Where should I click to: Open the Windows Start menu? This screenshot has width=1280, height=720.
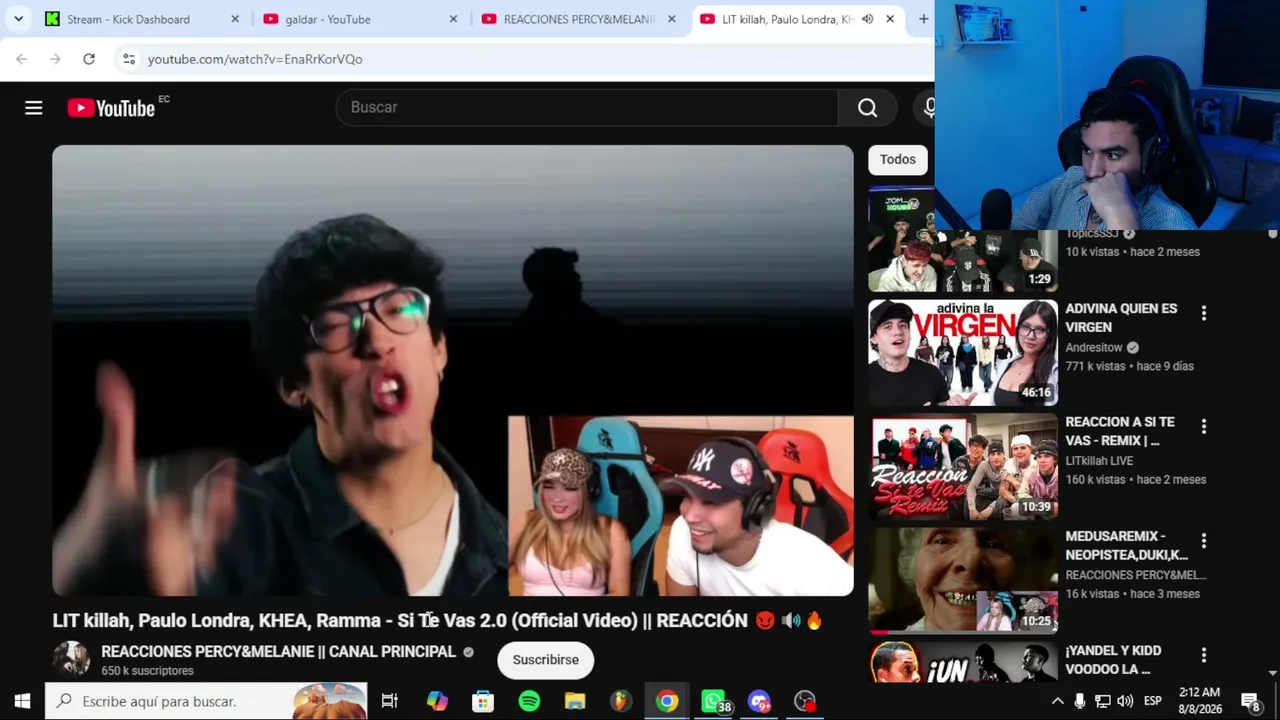click(x=22, y=701)
